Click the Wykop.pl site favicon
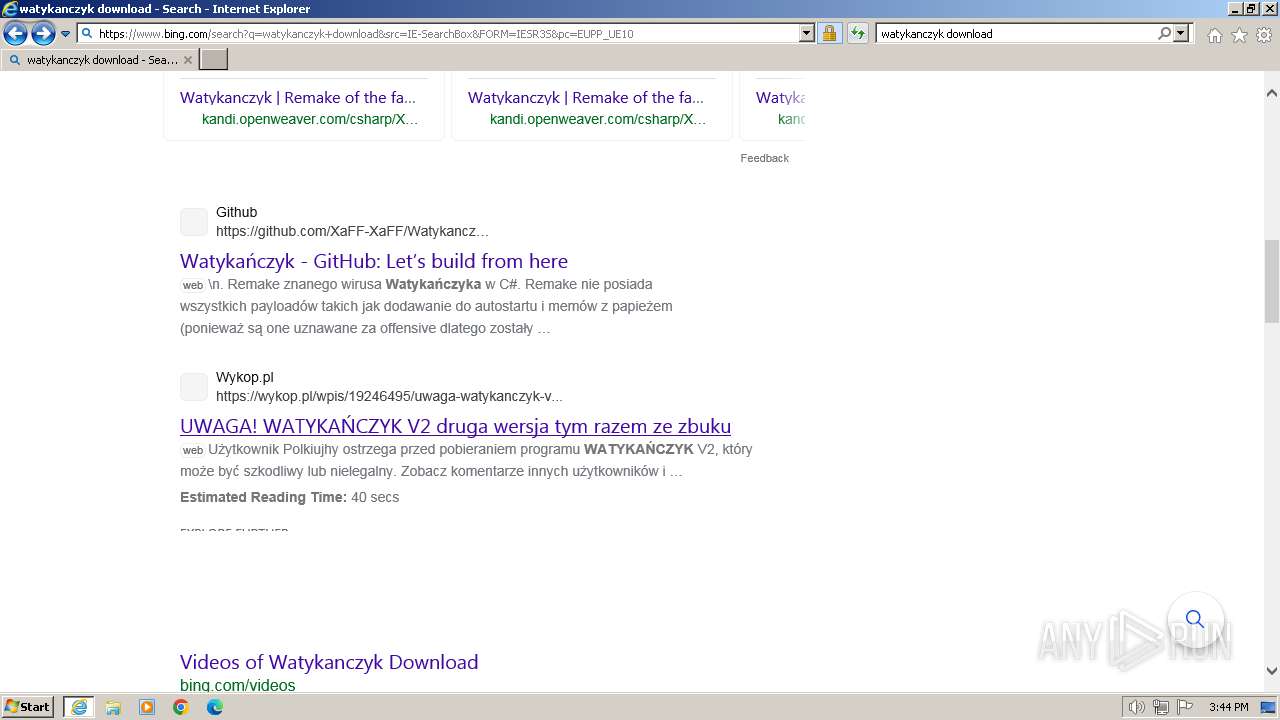 point(194,387)
